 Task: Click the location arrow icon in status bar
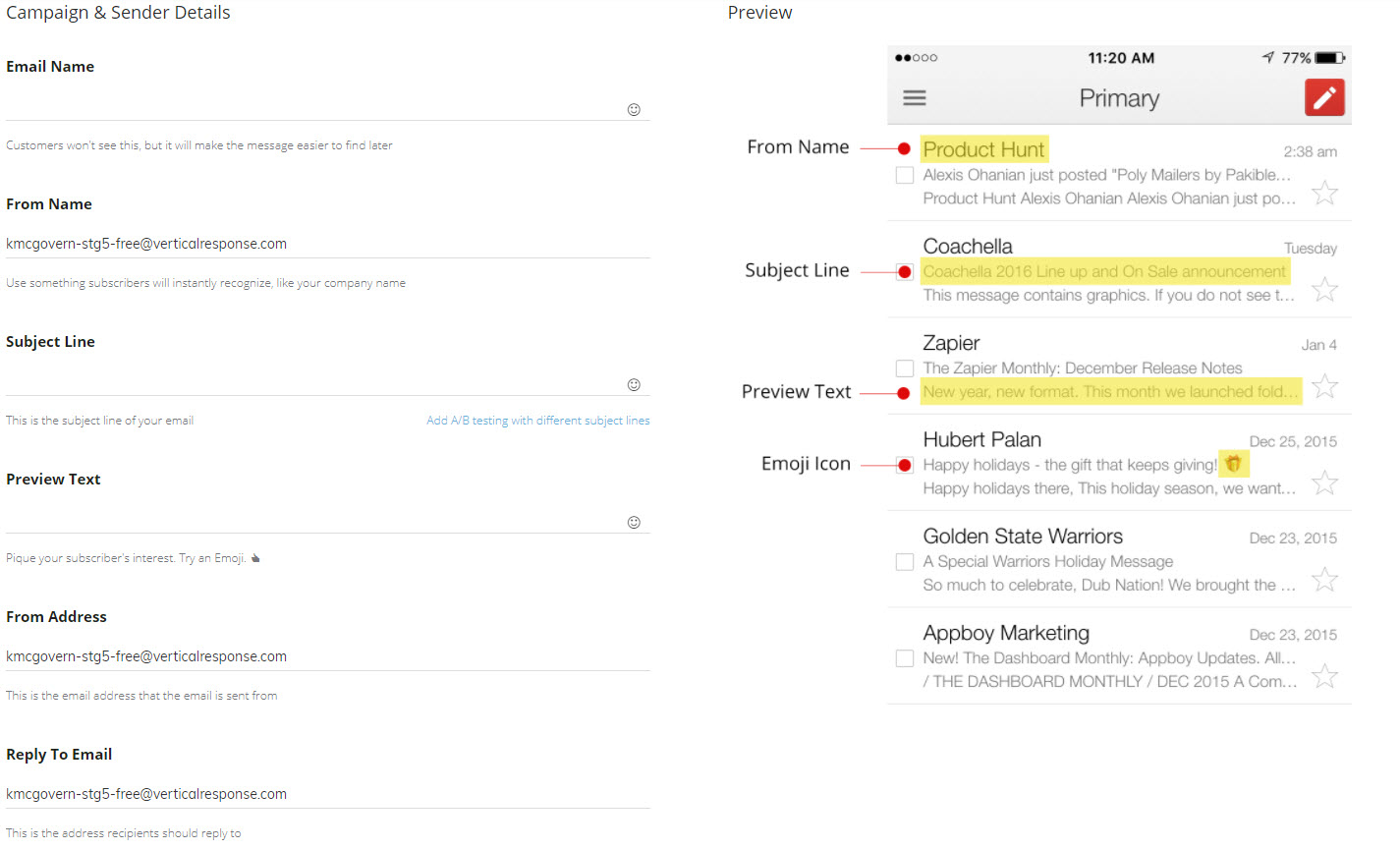(x=1268, y=58)
